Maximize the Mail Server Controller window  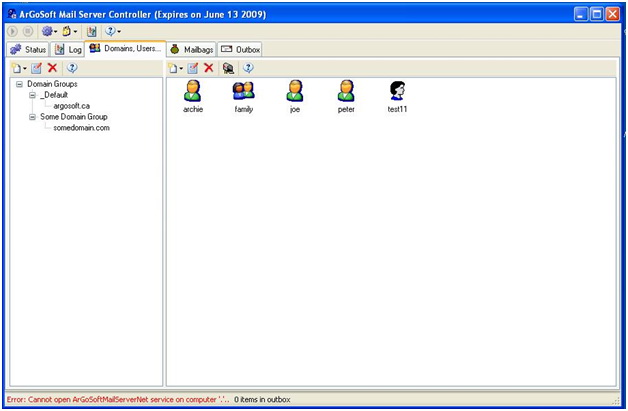[x=597, y=14]
